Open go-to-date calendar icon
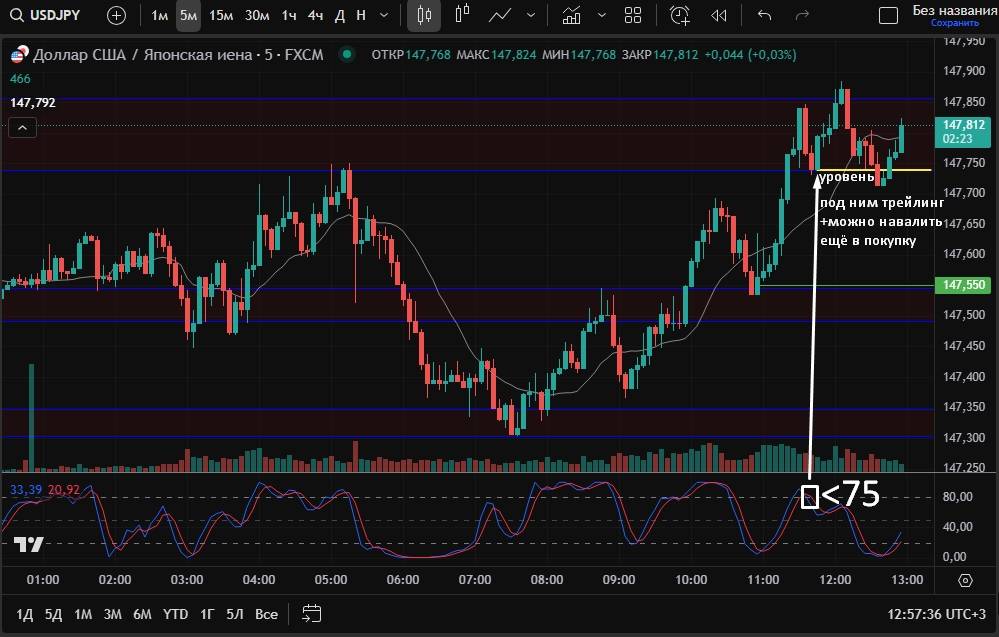The width and height of the screenshot is (999, 637). point(312,613)
